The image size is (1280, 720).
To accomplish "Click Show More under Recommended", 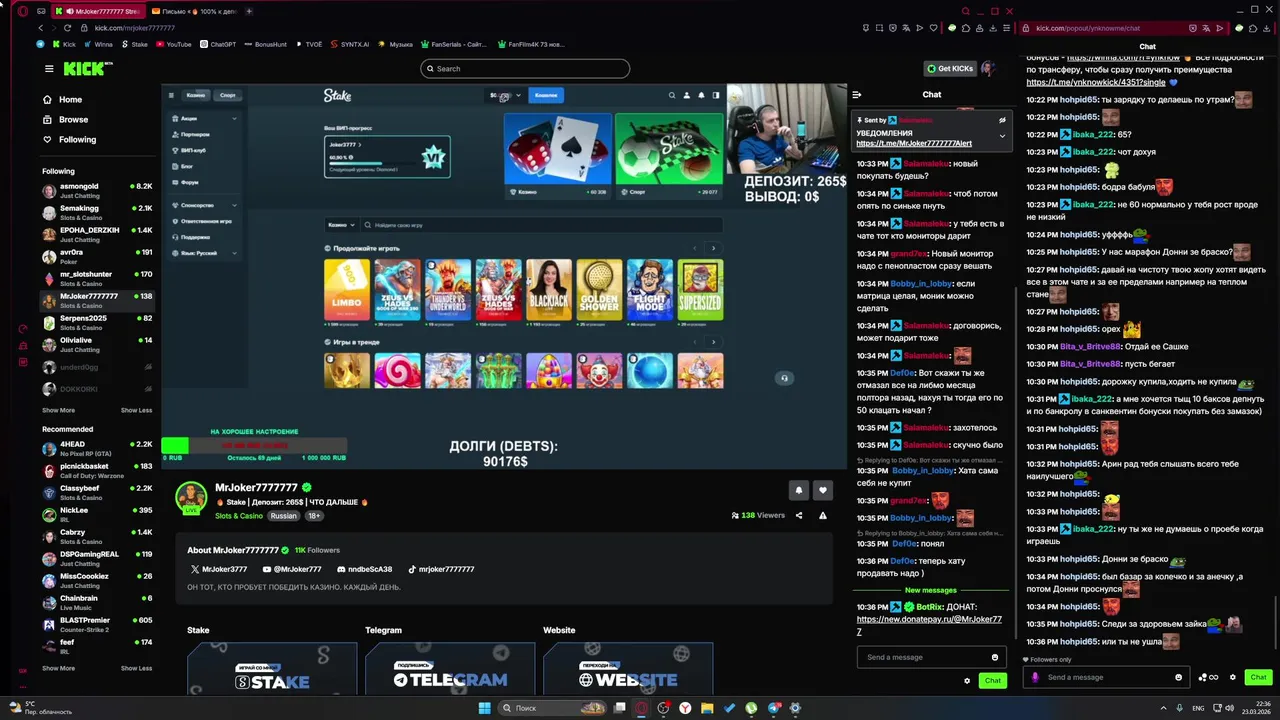I will point(58,668).
